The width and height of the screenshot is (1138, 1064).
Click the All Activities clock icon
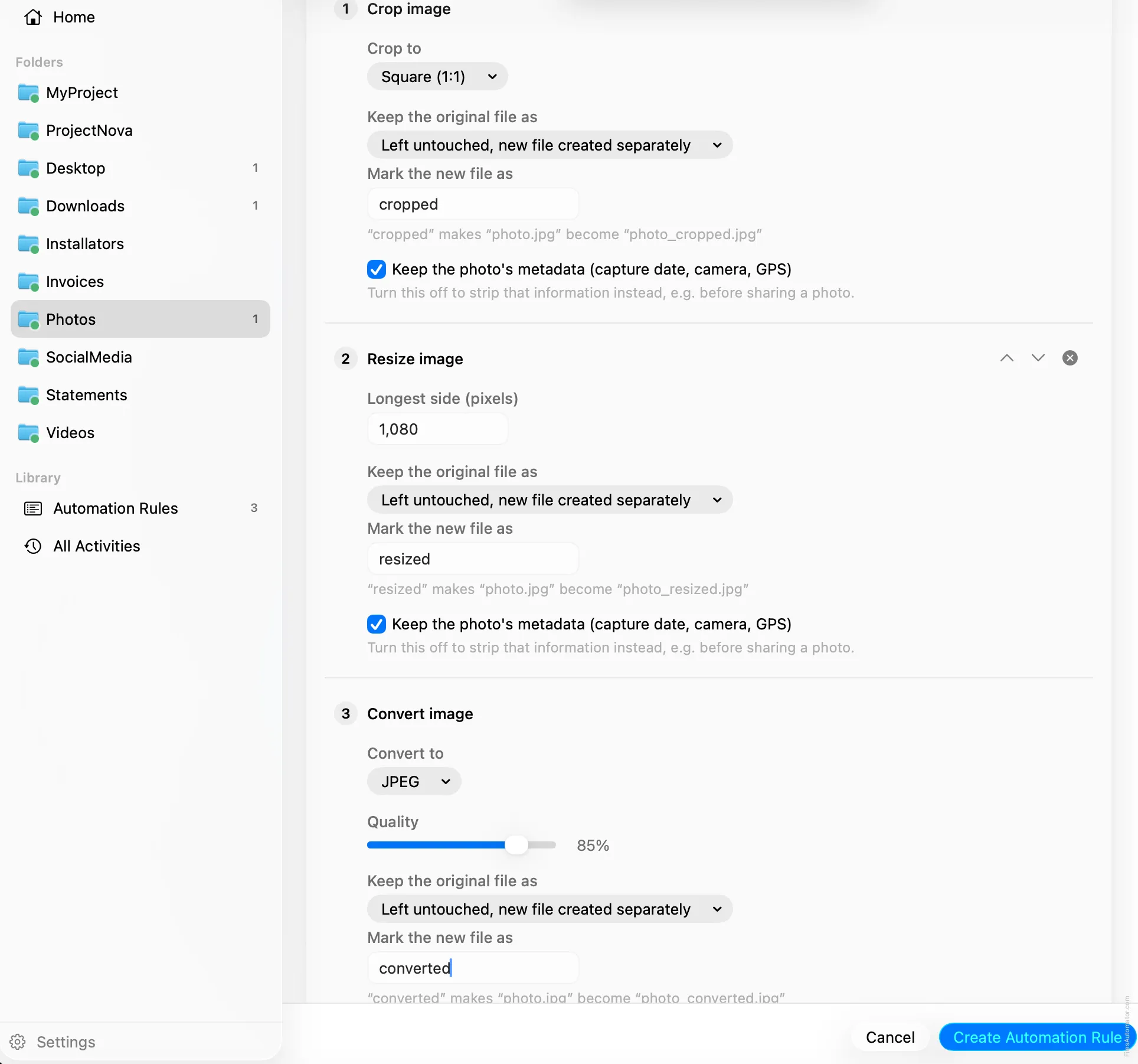[33, 546]
